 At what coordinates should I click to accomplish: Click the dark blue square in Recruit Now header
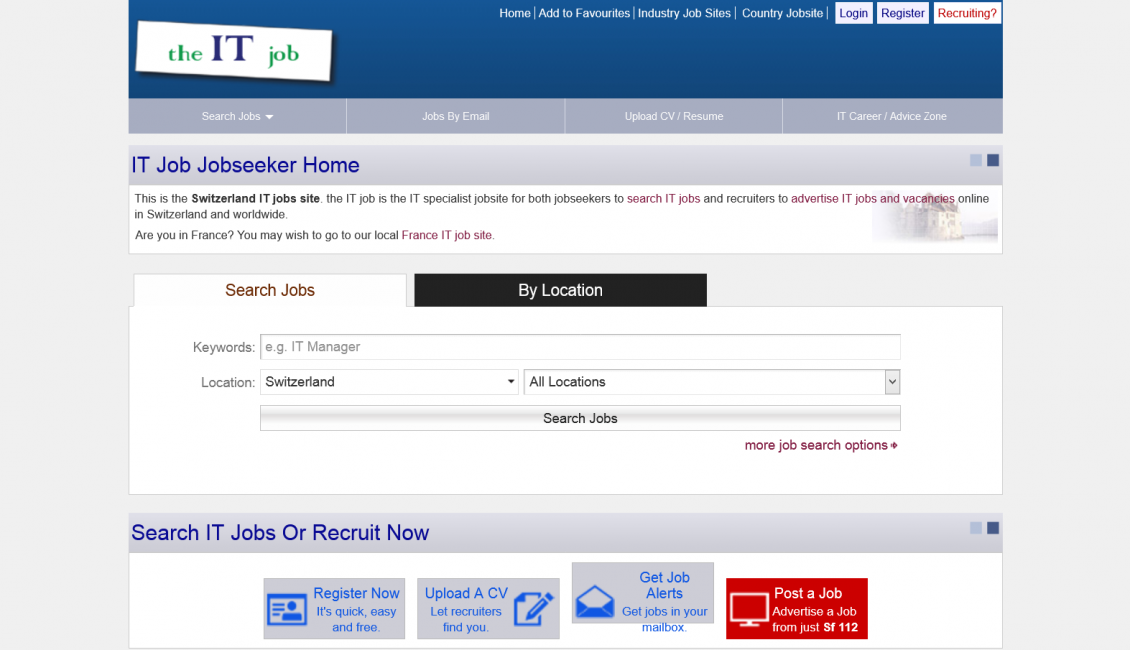pos(993,528)
